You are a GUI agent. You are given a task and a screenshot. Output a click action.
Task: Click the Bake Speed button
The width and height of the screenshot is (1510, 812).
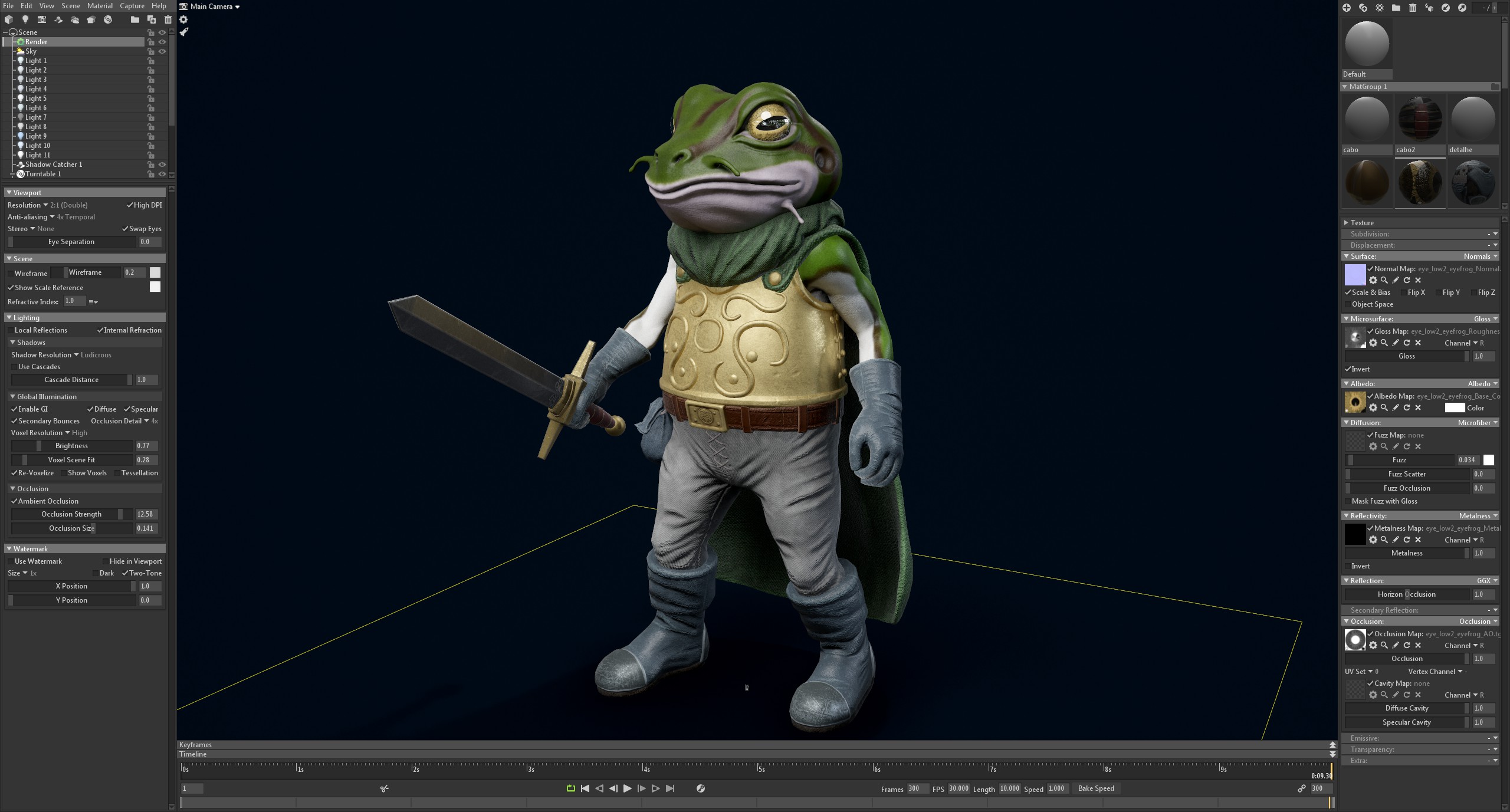(1095, 788)
